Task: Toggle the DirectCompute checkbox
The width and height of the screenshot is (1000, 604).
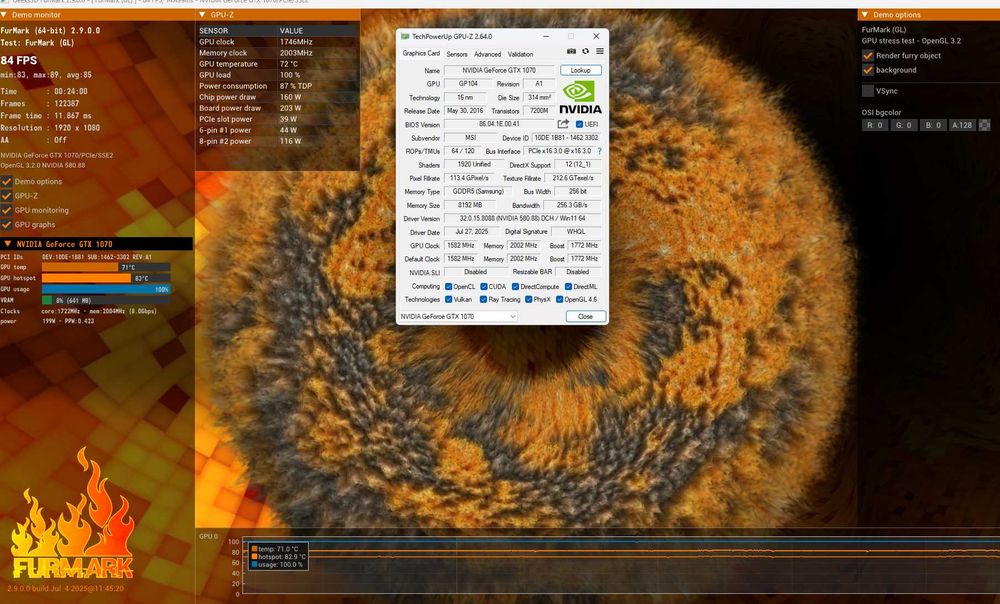Action: [515, 286]
